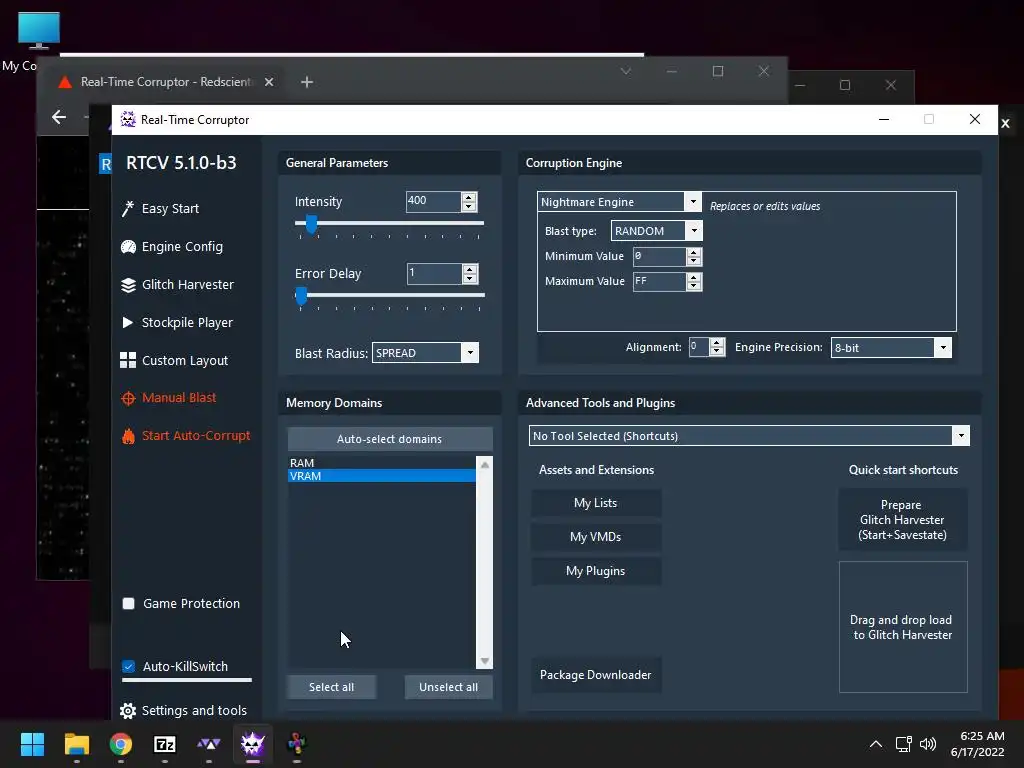This screenshot has height=768, width=1024.
Task: Open My Lists
Action: pyautogui.click(x=596, y=503)
